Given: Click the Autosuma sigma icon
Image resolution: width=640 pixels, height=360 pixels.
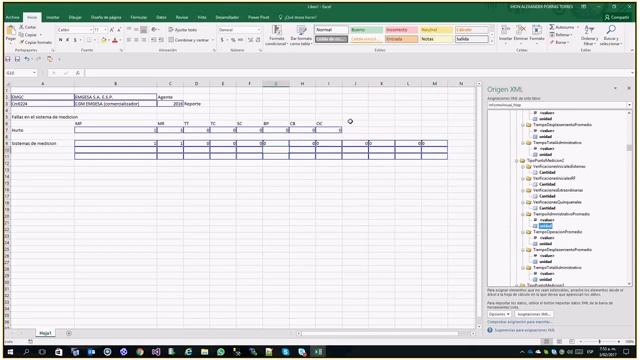Looking at the screenshot, I should click(x=552, y=27).
